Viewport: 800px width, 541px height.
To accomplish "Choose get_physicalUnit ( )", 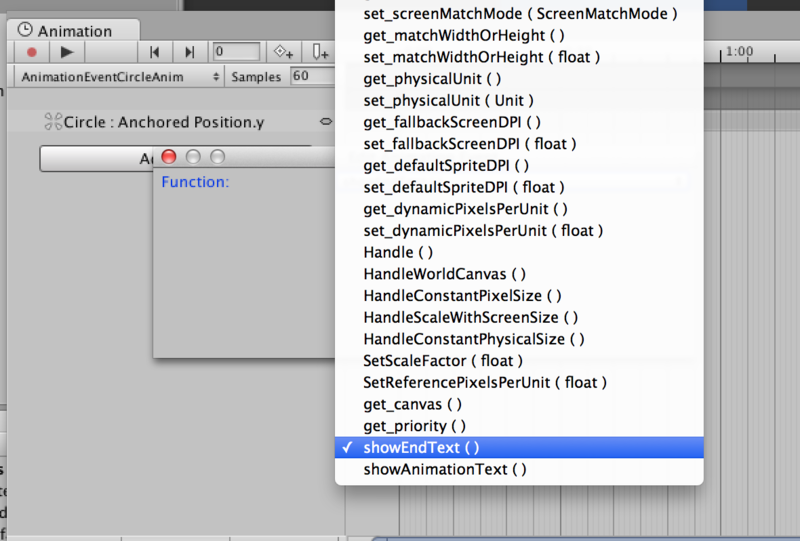I will [x=519, y=79].
